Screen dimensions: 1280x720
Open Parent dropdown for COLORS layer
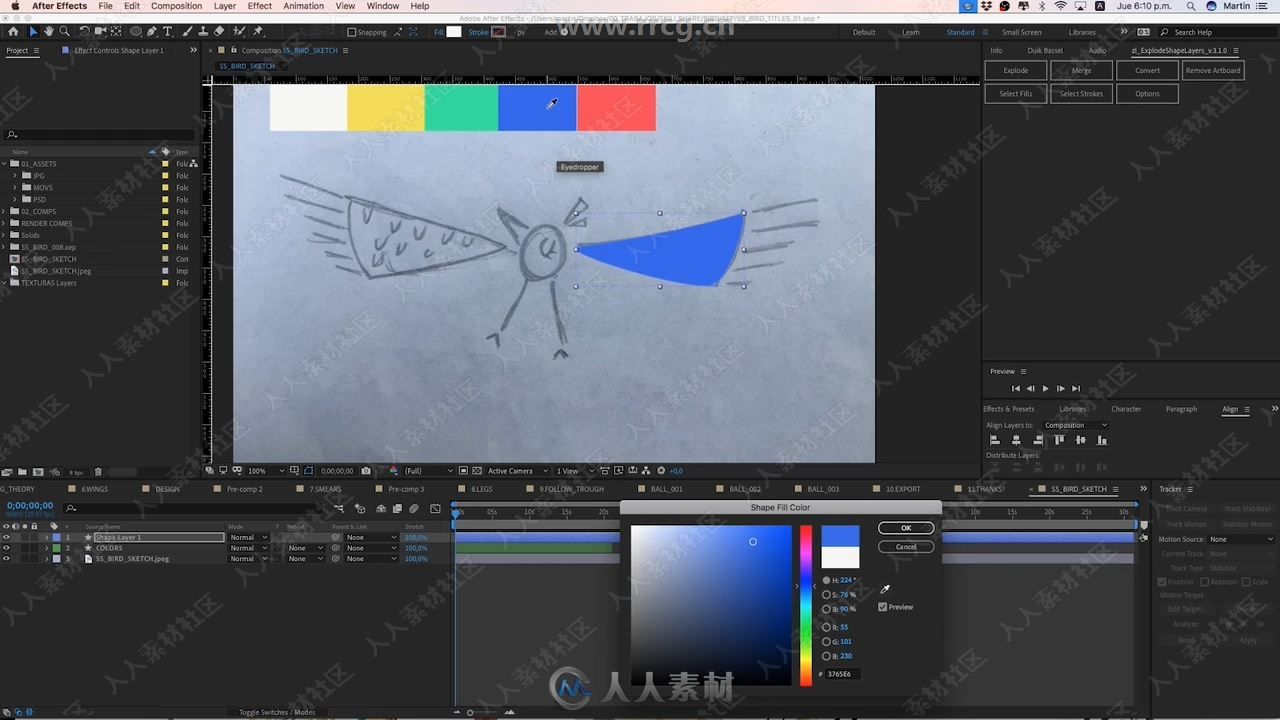(x=369, y=548)
